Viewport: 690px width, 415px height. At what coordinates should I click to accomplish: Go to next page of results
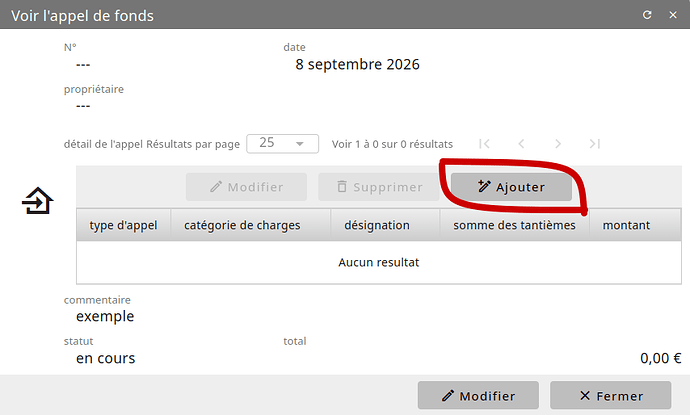tap(558, 143)
